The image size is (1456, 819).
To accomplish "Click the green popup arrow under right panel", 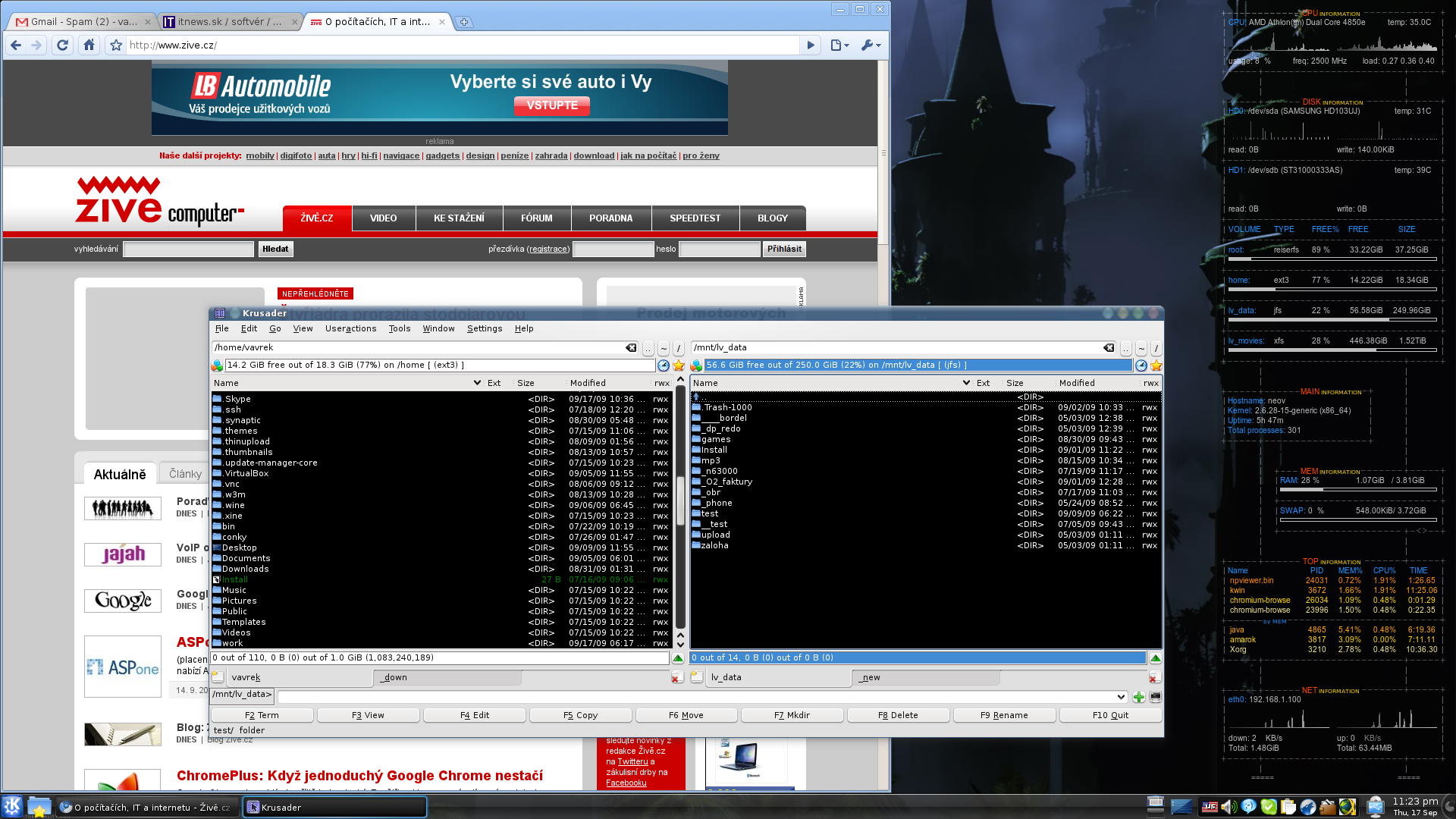I will tap(1156, 658).
